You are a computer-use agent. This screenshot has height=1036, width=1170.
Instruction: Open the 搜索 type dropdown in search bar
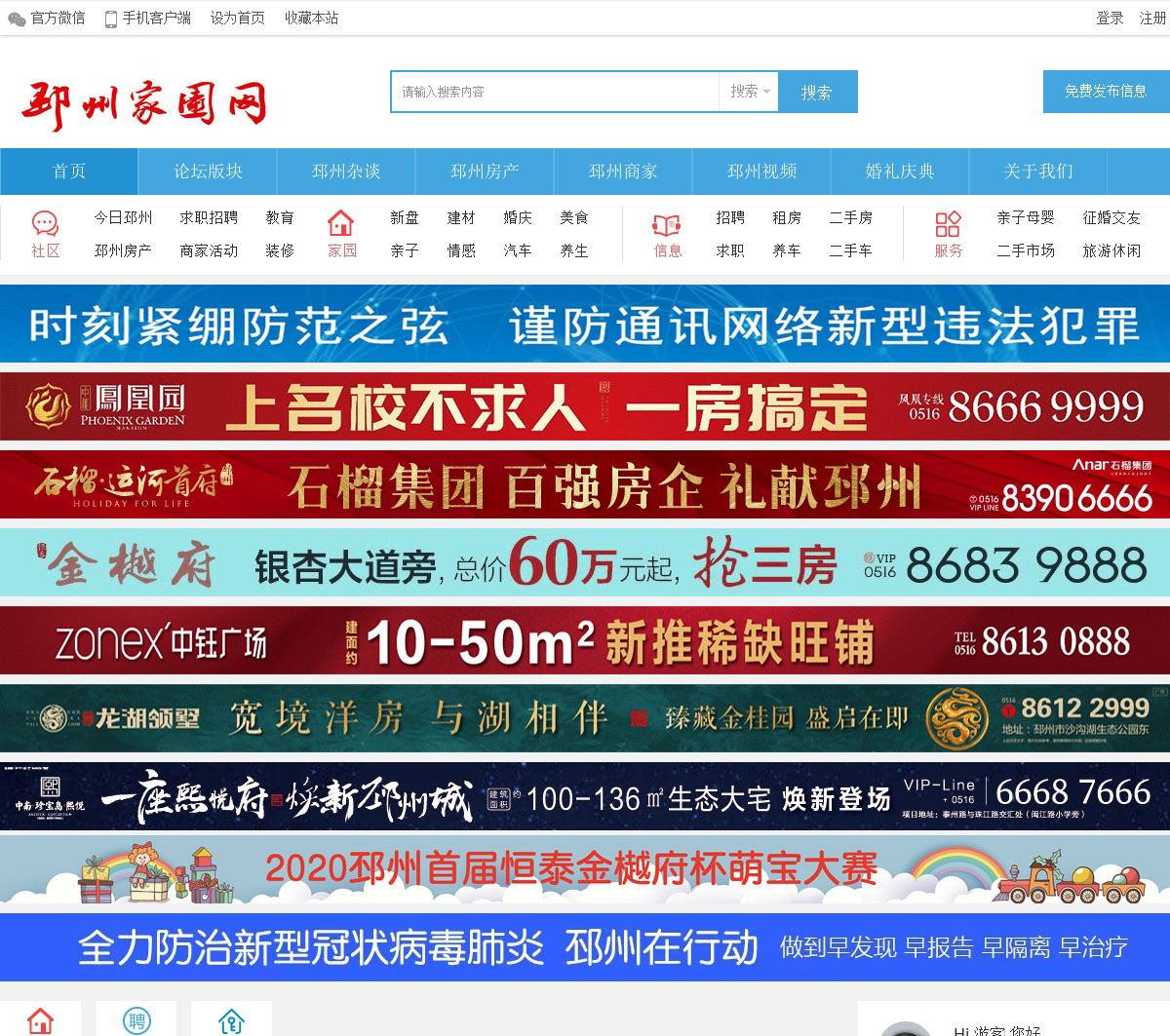tap(749, 92)
